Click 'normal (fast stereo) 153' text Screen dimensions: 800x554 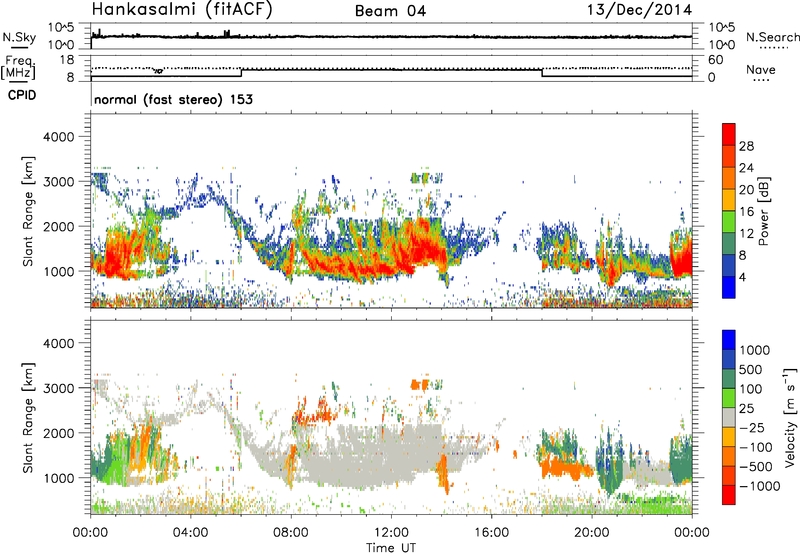coord(173,99)
